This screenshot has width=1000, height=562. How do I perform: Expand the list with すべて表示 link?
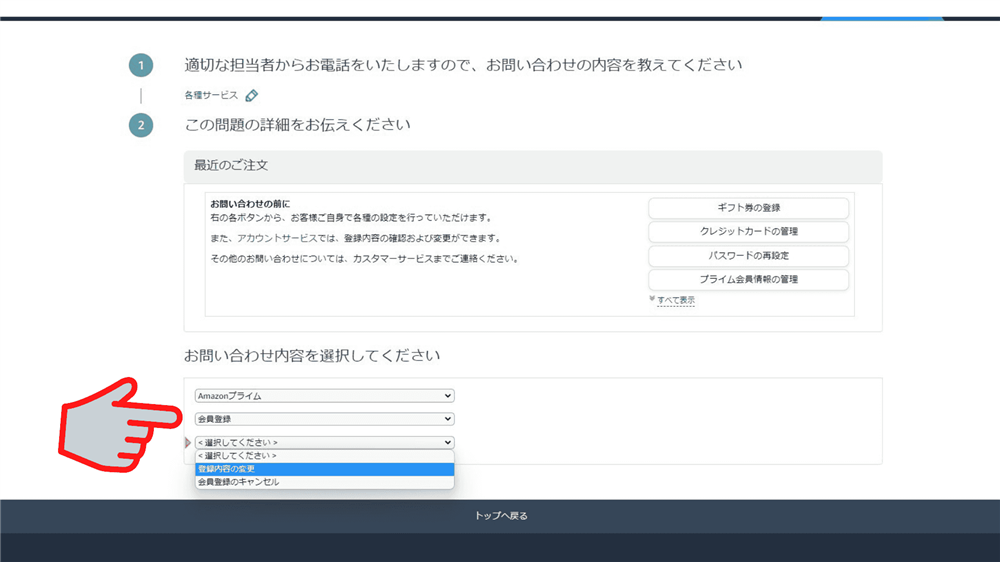click(x=676, y=300)
